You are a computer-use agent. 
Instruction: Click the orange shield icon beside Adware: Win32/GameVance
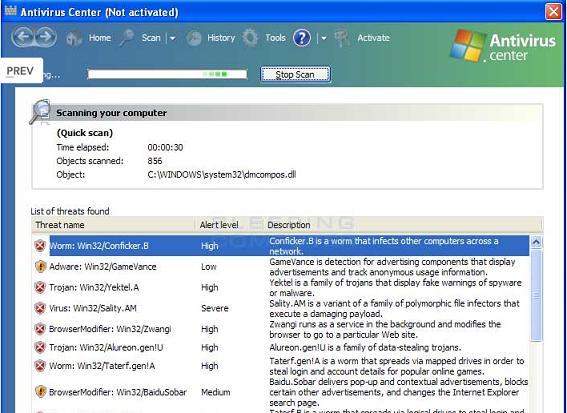click(40, 267)
